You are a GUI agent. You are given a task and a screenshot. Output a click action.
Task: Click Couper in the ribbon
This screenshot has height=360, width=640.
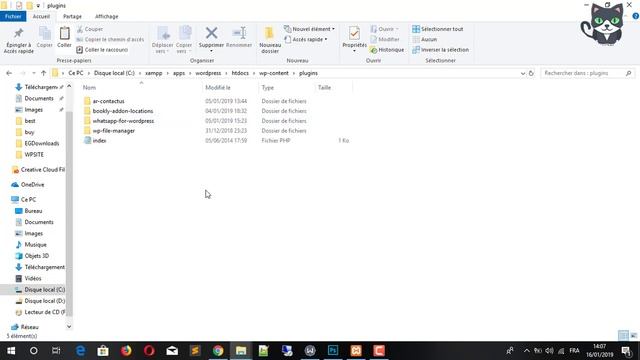point(90,29)
